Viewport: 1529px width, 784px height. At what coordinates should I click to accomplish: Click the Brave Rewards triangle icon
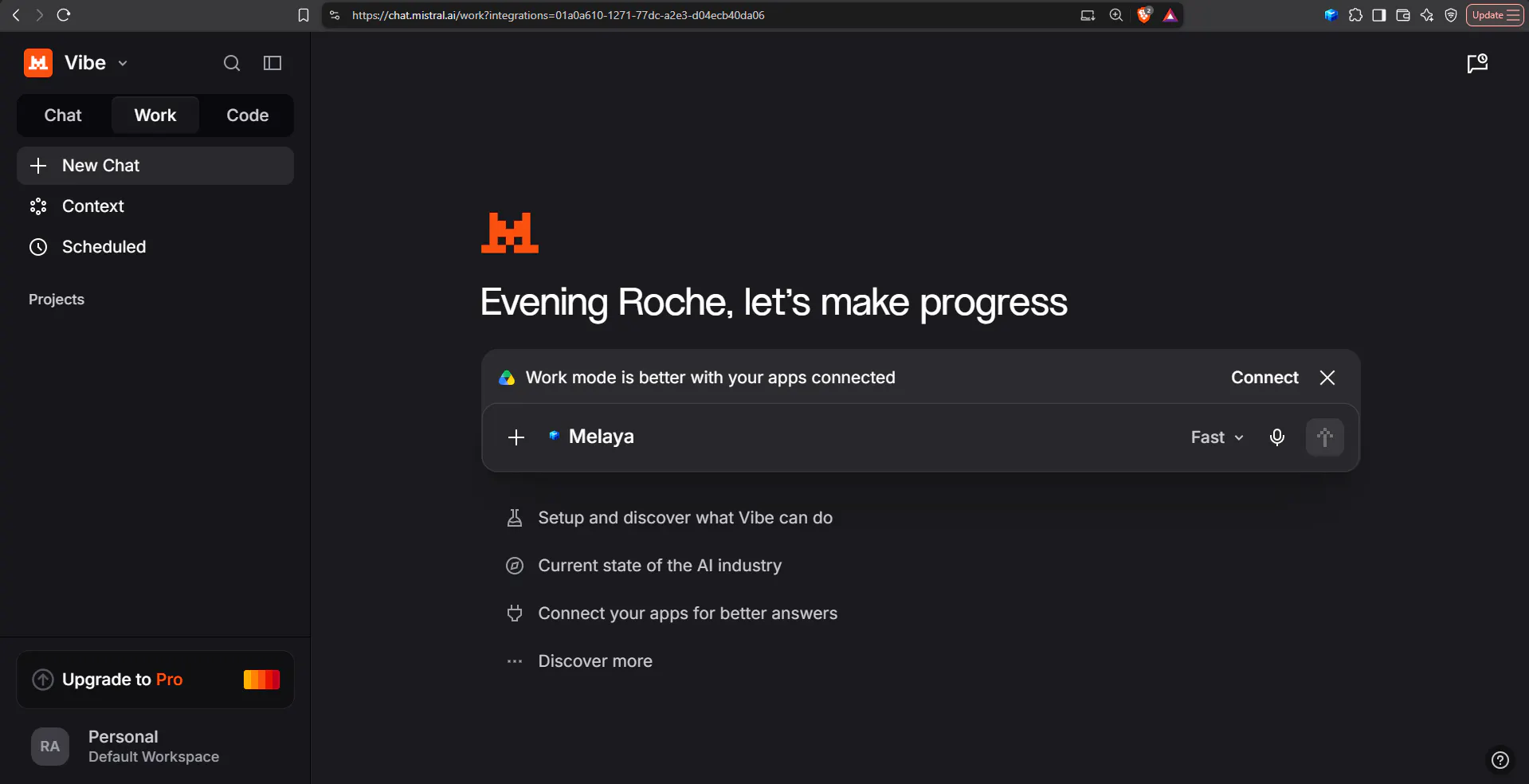pyautogui.click(x=1170, y=15)
